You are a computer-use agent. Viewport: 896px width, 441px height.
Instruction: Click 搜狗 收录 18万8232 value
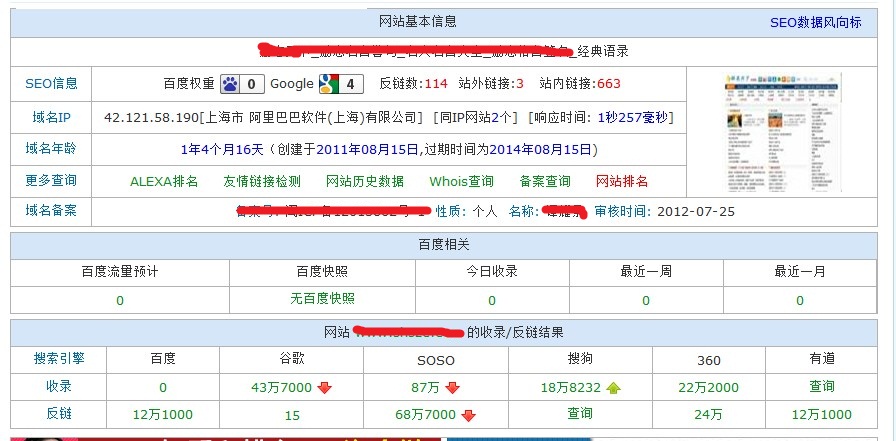point(571,388)
